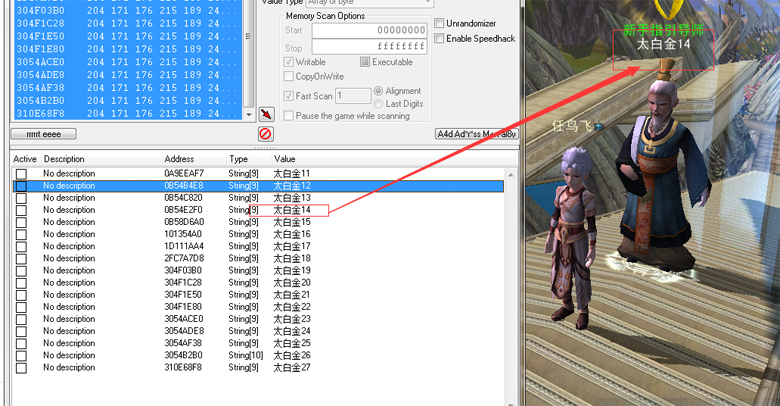Click the NPC name 太白金14 in game
780x406 pixels.
tap(664, 44)
